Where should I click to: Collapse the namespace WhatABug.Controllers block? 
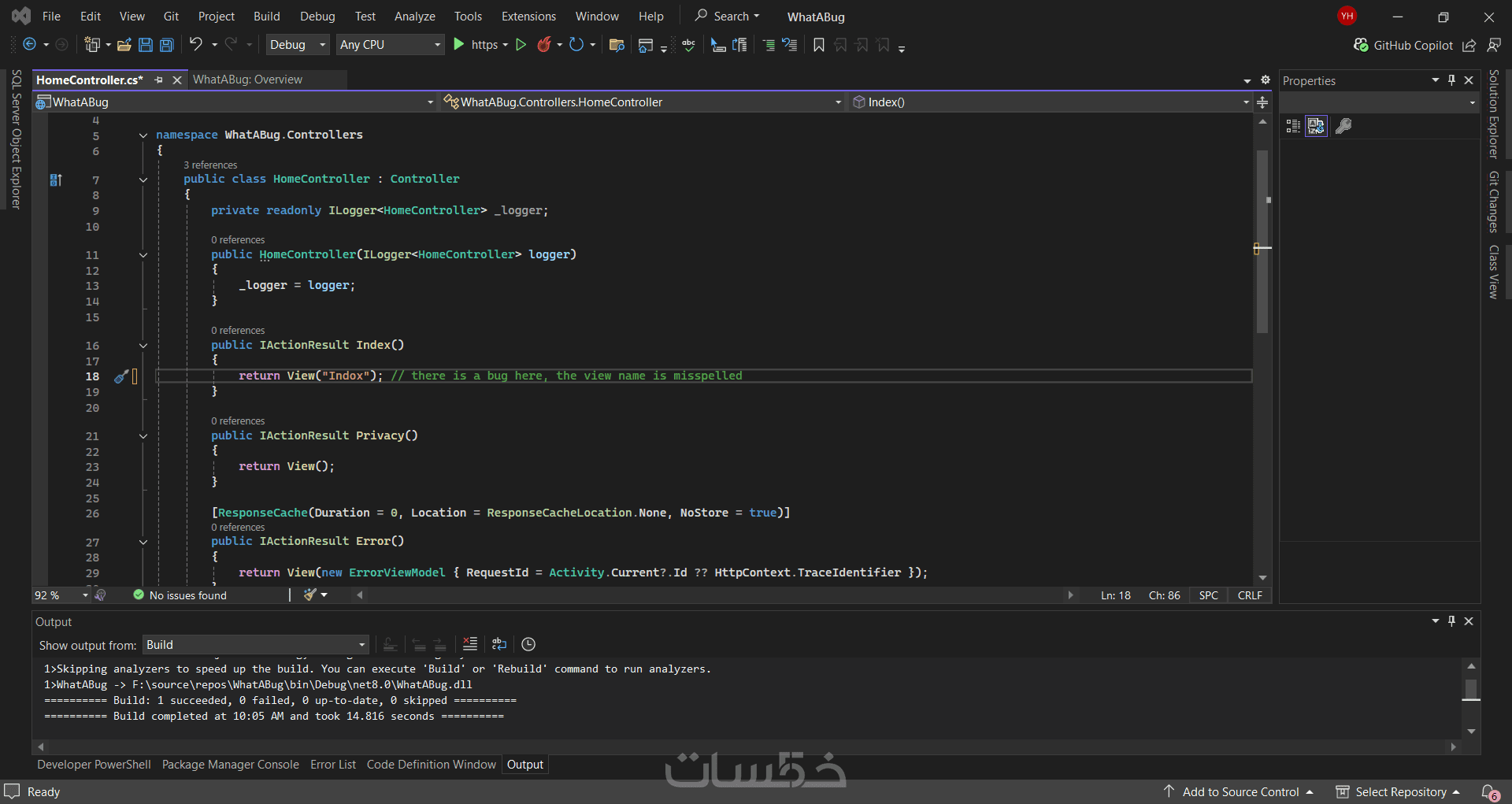pyautogui.click(x=143, y=135)
